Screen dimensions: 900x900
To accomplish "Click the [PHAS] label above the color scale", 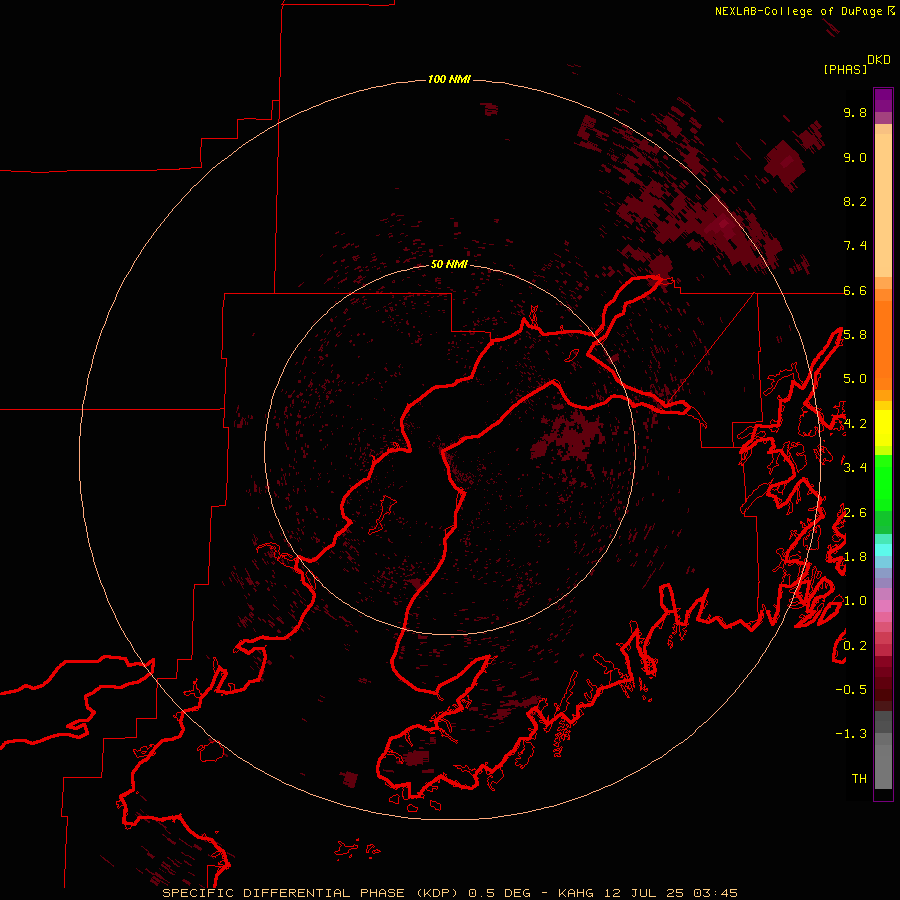I will 845,69.
